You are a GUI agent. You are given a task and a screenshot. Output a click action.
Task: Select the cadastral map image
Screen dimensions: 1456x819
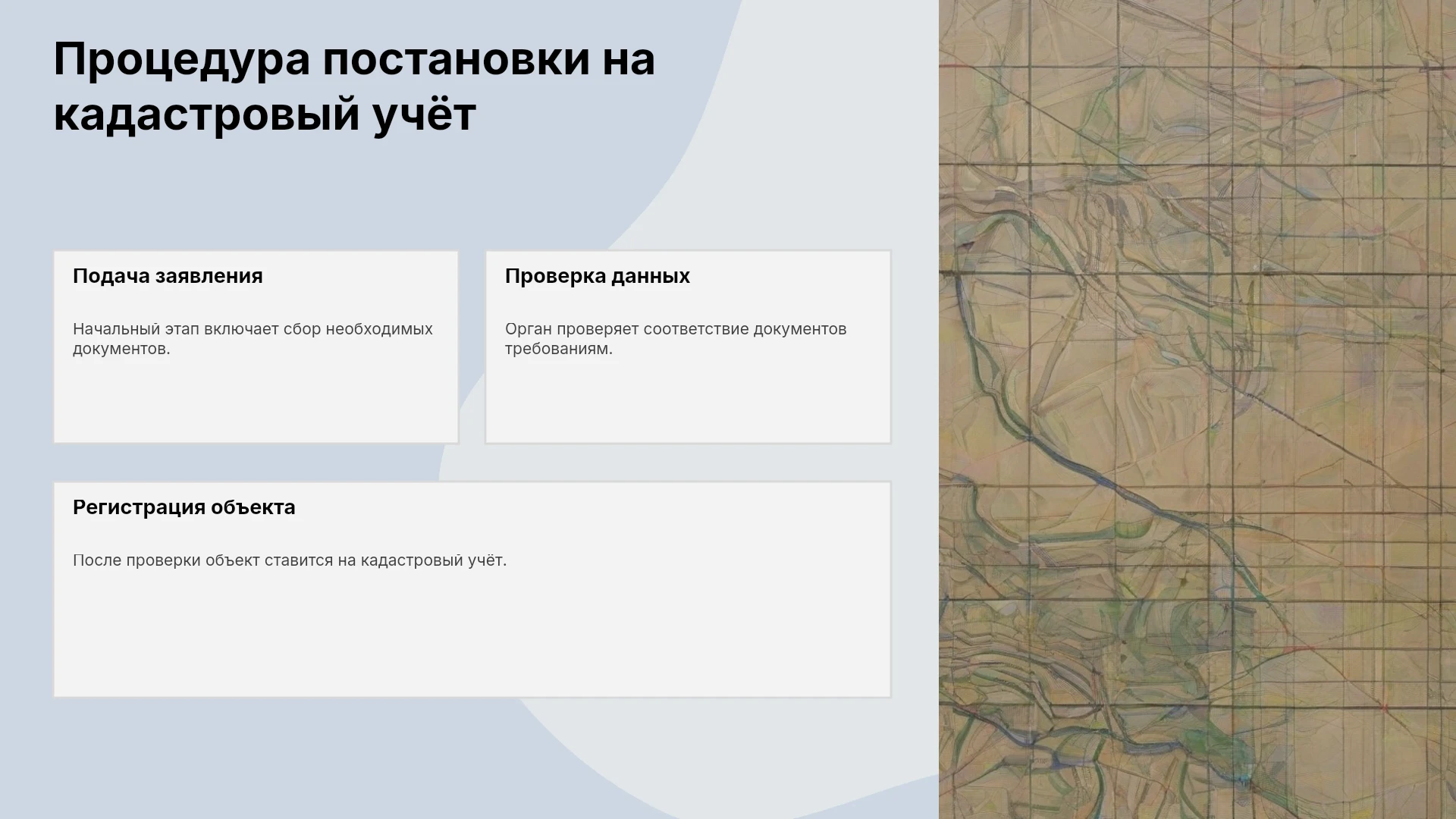(x=1197, y=409)
